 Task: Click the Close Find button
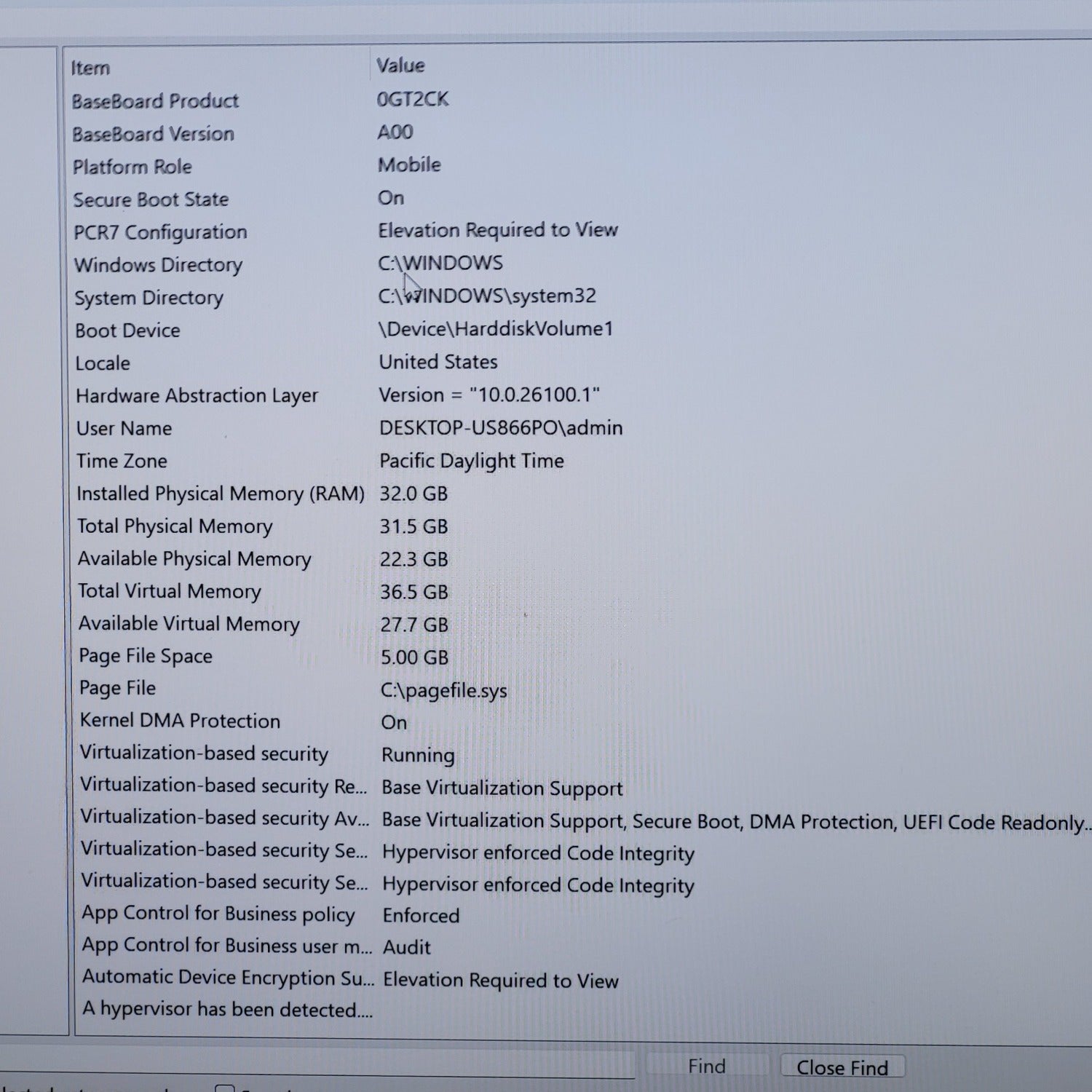[x=842, y=1067]
